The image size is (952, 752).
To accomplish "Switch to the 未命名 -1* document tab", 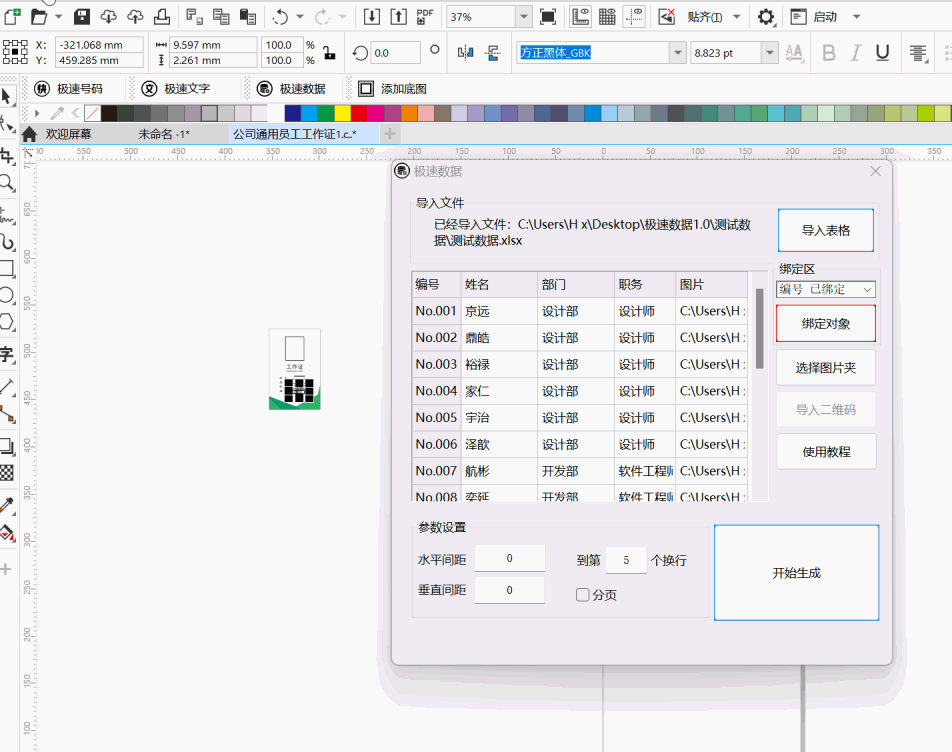I will tap(164, 134).
